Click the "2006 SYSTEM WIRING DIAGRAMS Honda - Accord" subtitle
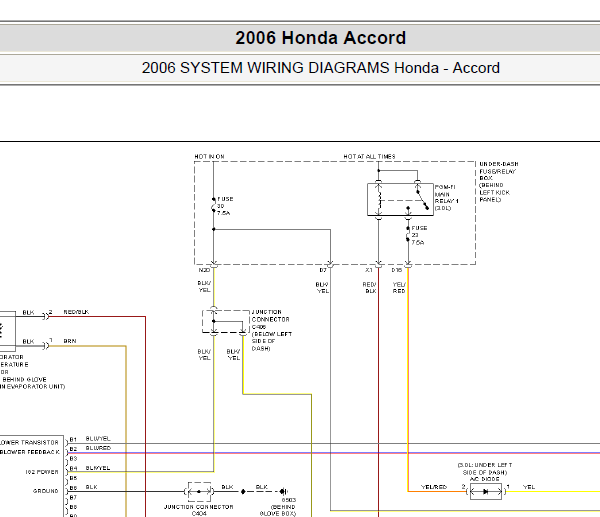The height and width of the screenshot is (517, 600). 321,68
